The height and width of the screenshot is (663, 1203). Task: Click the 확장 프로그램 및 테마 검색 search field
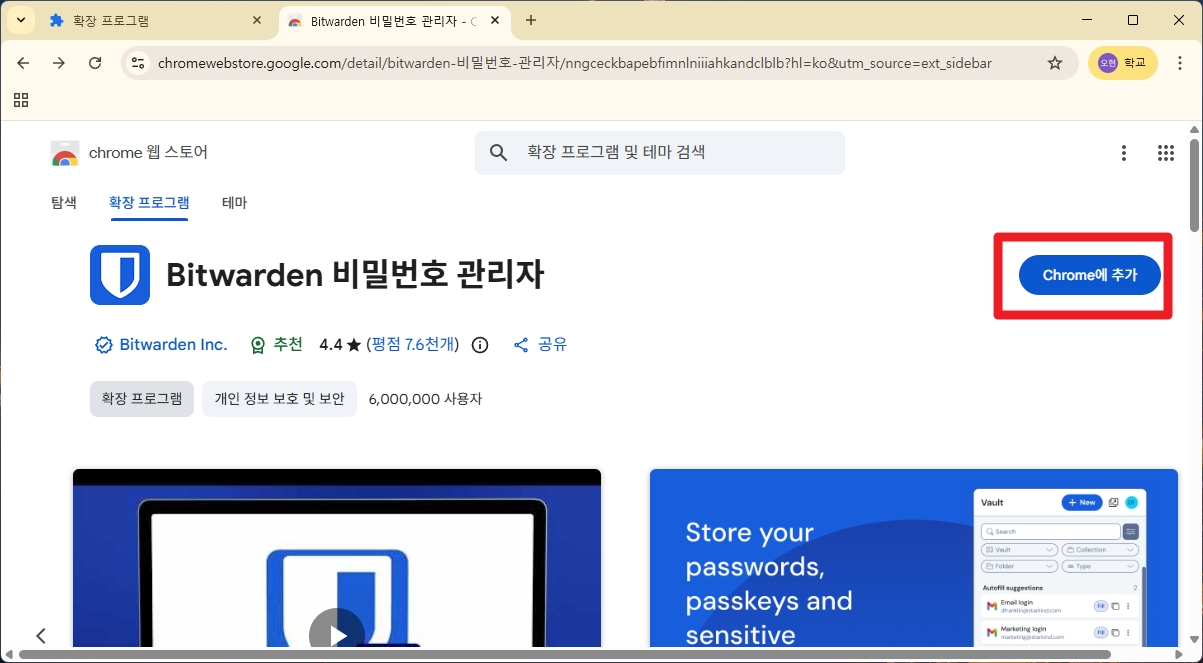coord(660,152)
